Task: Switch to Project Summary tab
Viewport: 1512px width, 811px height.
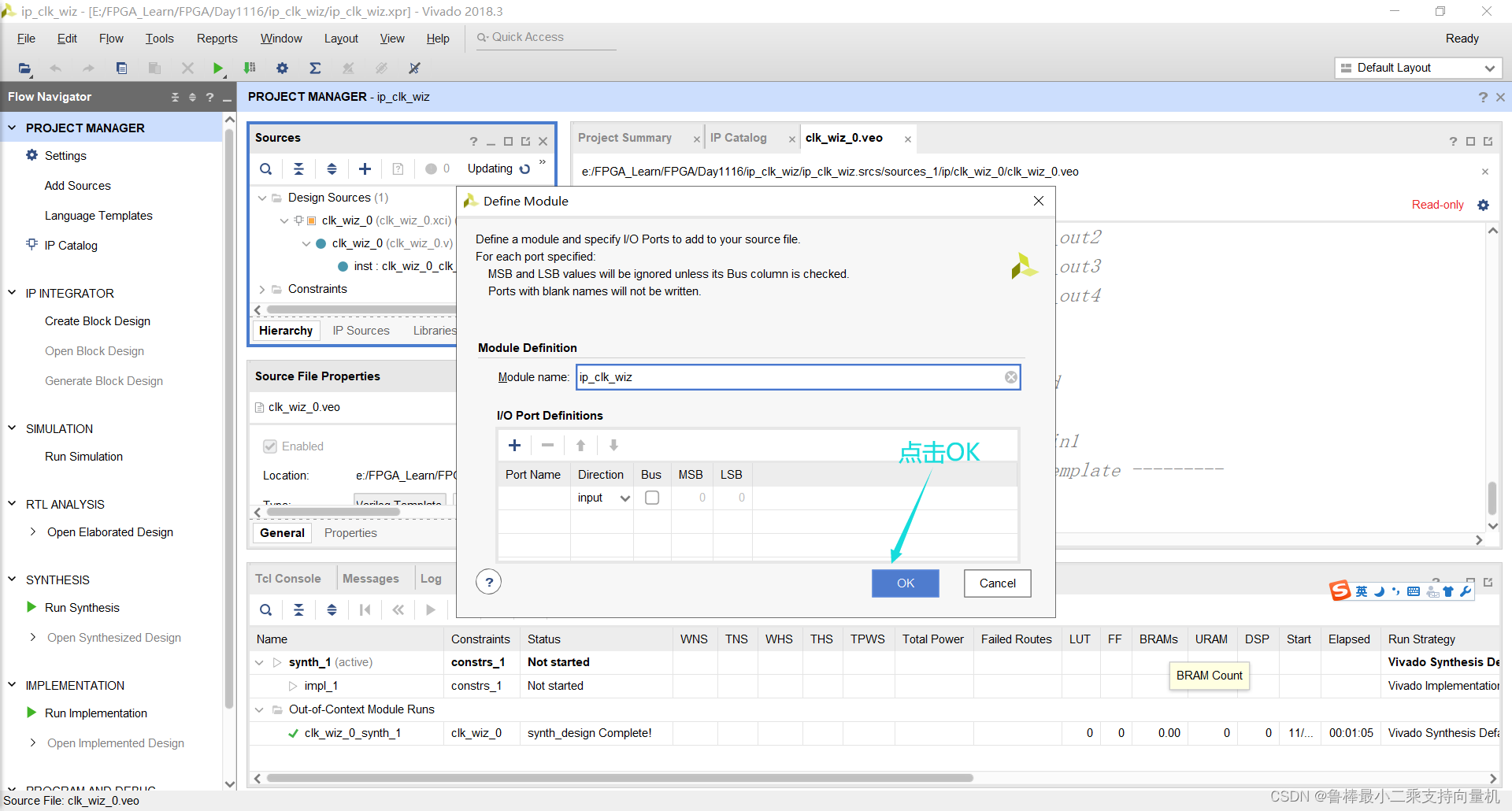Action: click(624, 138)
